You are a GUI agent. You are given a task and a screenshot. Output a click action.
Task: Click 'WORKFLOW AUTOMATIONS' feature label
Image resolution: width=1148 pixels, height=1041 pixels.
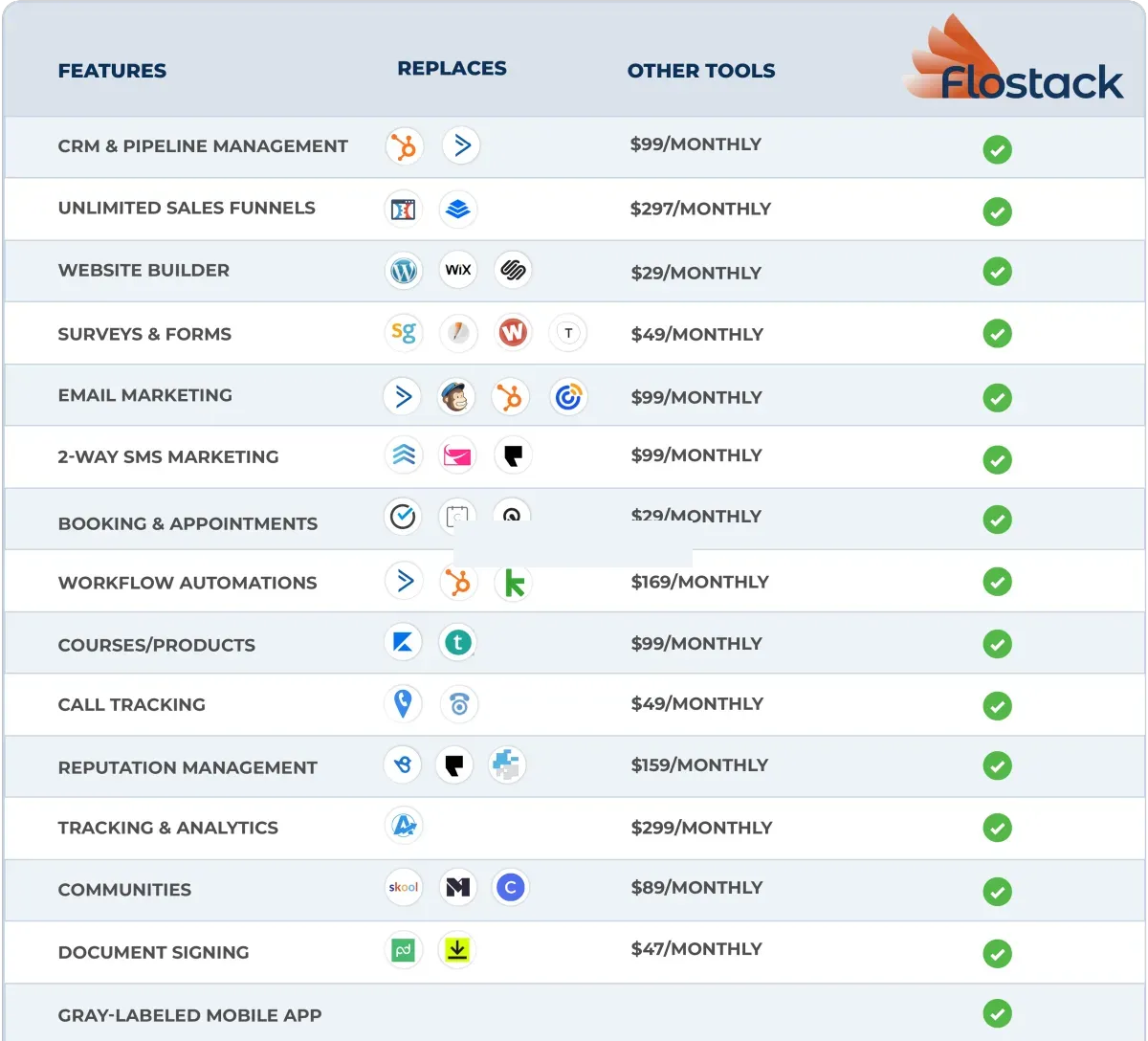click(x=188, y=583)
